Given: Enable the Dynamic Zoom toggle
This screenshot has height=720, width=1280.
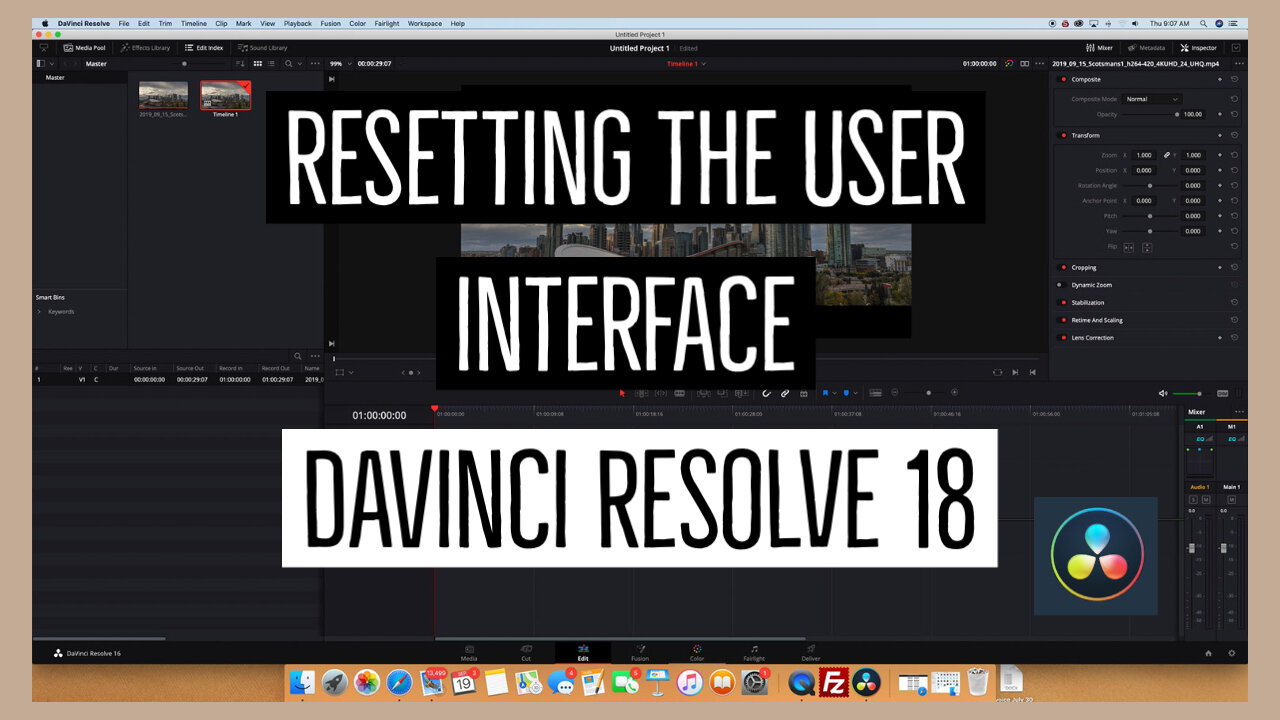Looking at the screenshot, I should 1063,285.
